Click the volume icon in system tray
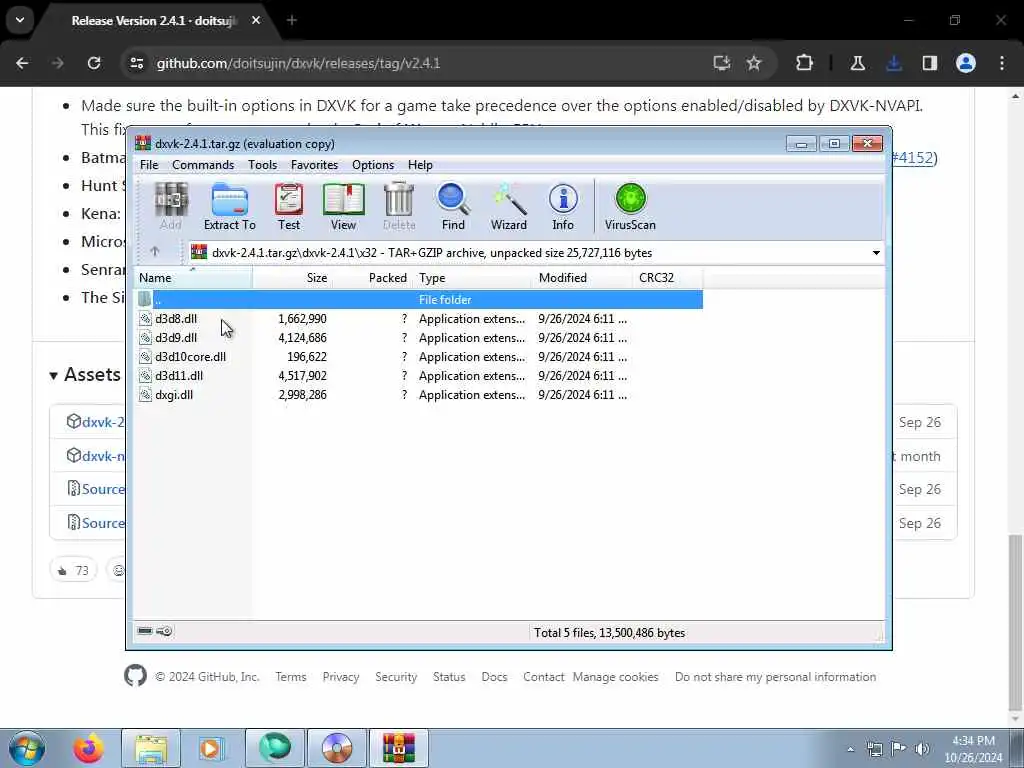The width and height of the screenshot is (1024, 768). pos(922,748)
